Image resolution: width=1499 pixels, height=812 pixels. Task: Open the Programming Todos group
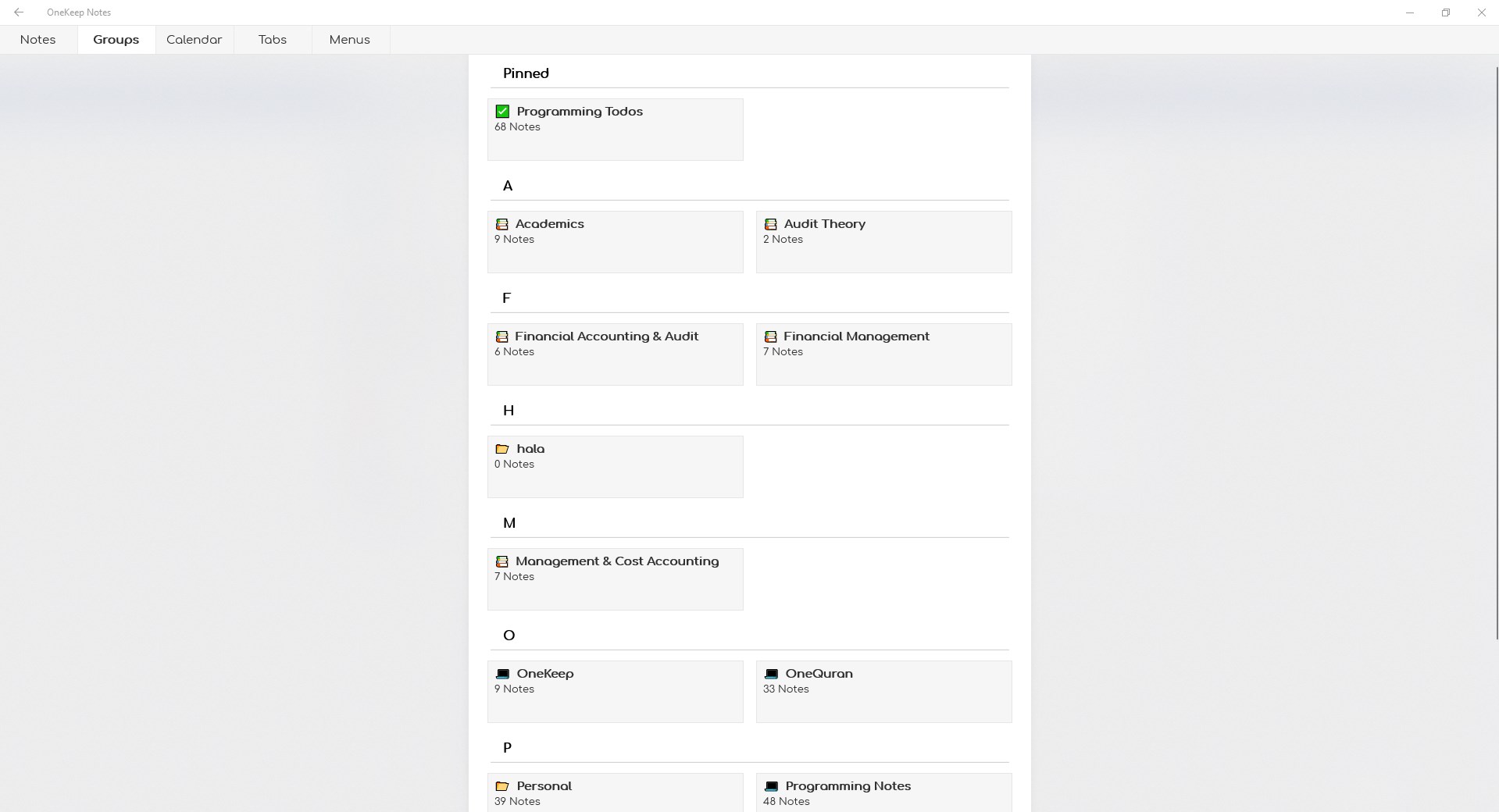pos(615,129)
